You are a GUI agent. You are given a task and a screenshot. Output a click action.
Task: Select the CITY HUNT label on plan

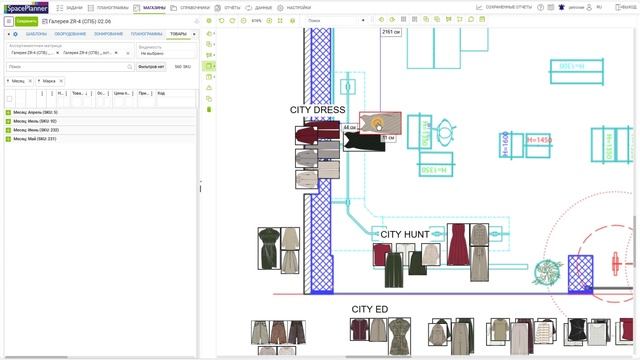coord(404,234)
